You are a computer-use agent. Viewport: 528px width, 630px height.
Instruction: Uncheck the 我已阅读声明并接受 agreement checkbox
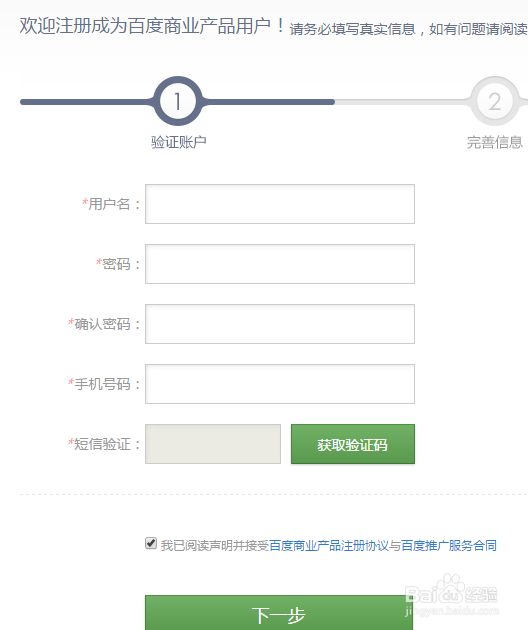[151, 543]
